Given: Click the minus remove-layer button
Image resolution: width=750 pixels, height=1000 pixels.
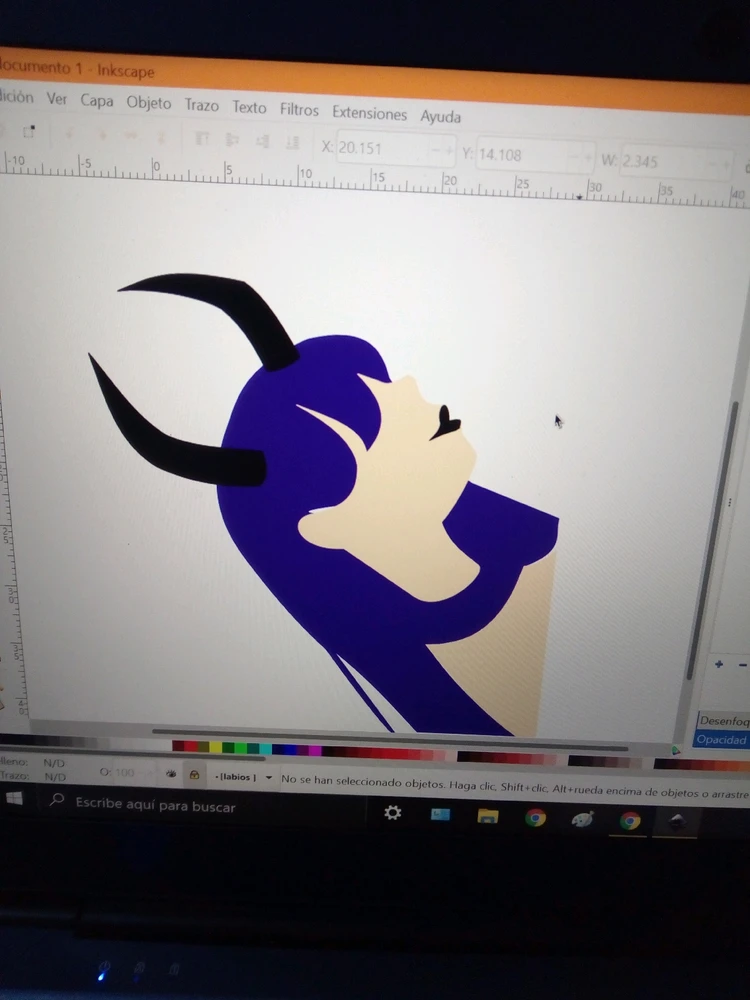Looking at the screenshot, I should (x=743, y=665).
